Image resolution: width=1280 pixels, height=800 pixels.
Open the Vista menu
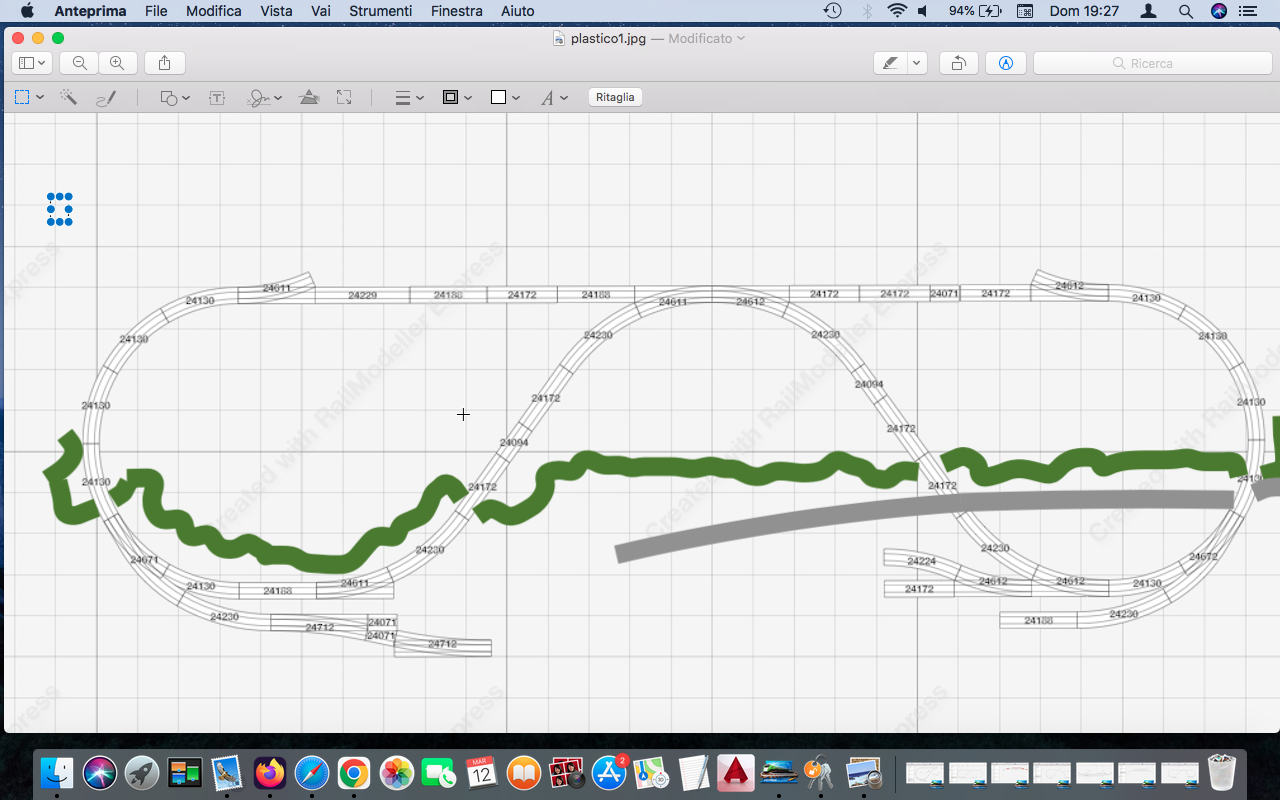(x=276, y=11)
